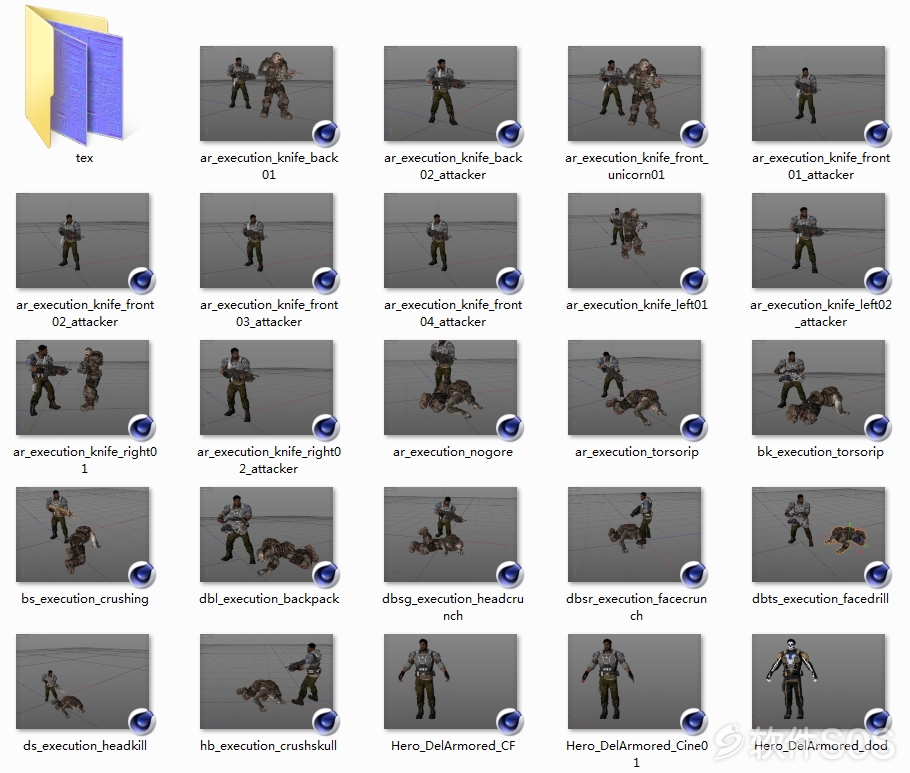
Task: Click the 'ar_execution_knife_right02_attacker' file name
Action: 269,460
